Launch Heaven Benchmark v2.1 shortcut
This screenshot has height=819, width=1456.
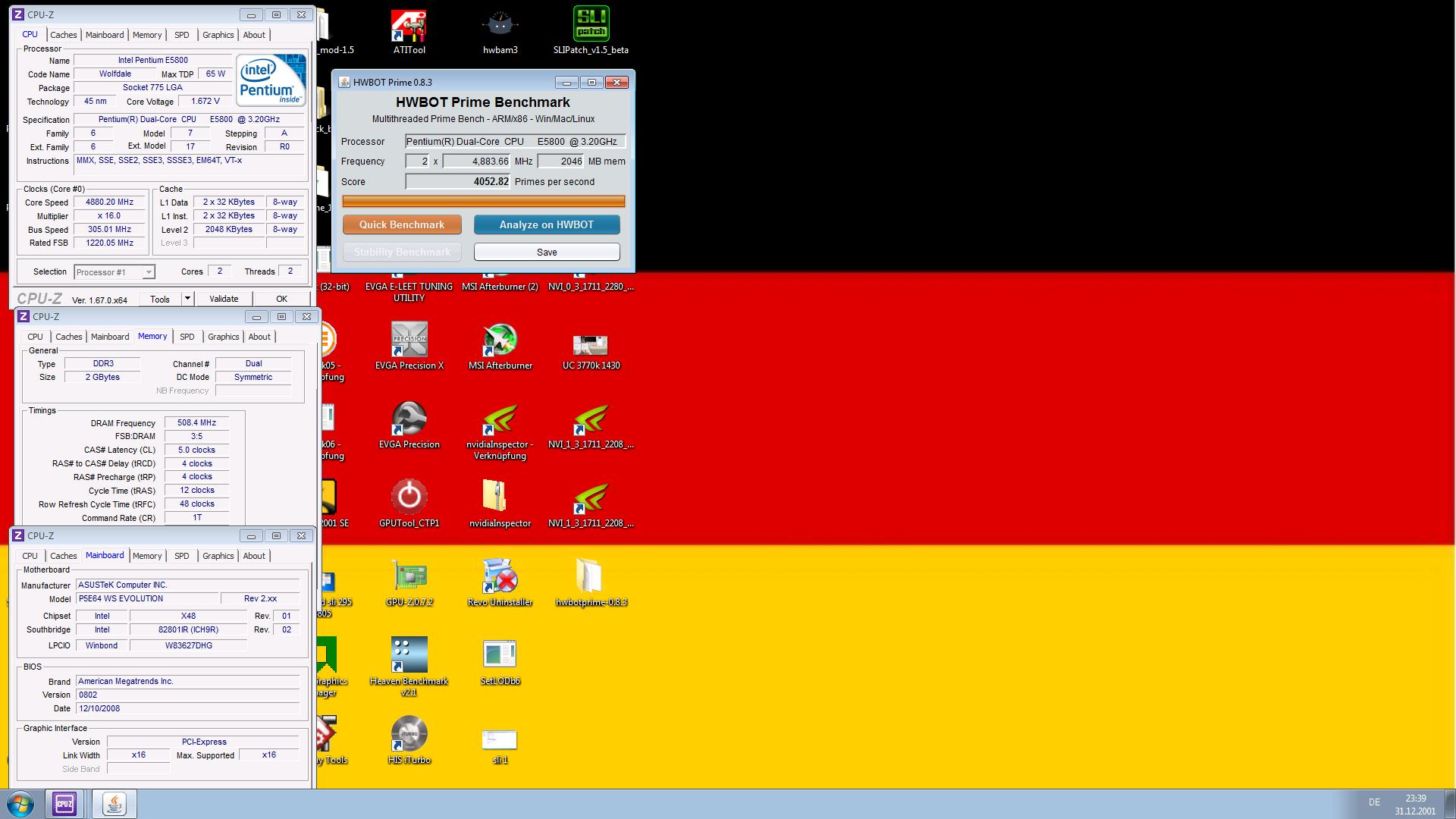[x=409, y=666]
